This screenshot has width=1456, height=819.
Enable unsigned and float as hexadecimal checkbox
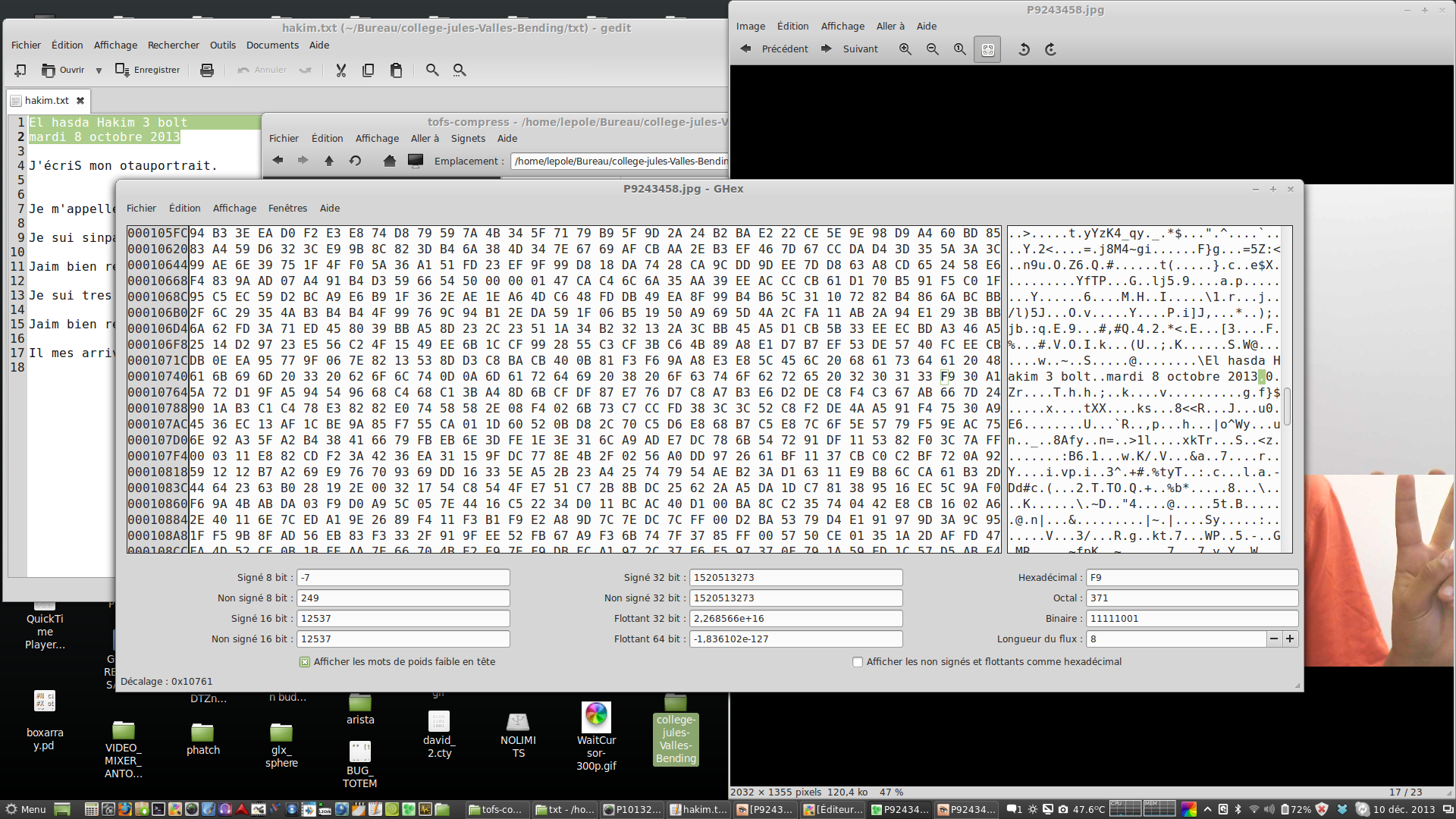click(x=858, y=662)
